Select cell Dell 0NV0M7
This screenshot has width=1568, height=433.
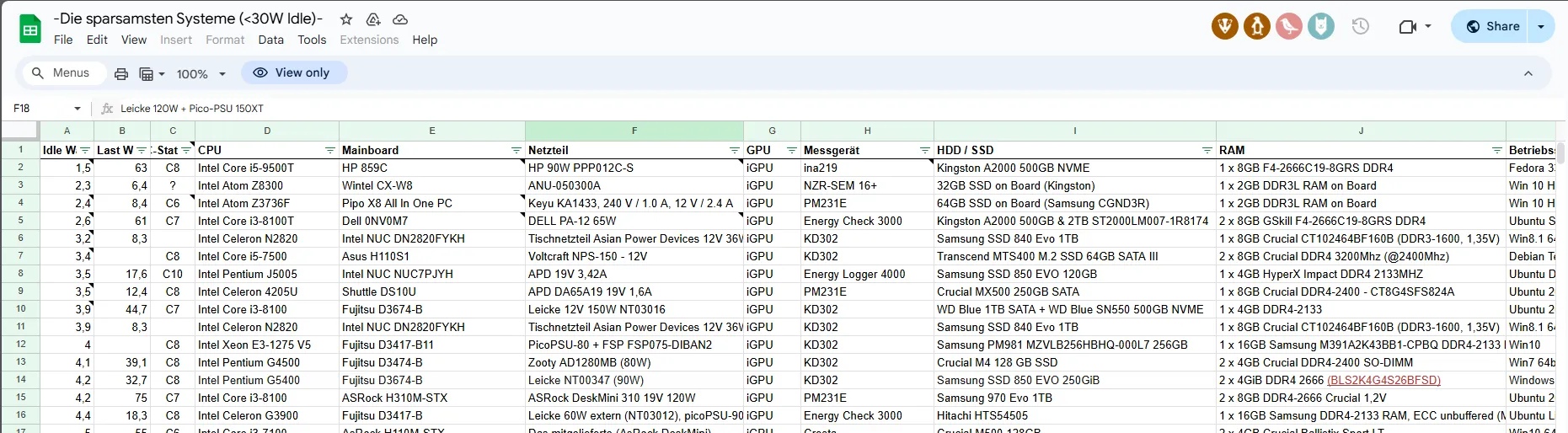(x=432, y=221)
